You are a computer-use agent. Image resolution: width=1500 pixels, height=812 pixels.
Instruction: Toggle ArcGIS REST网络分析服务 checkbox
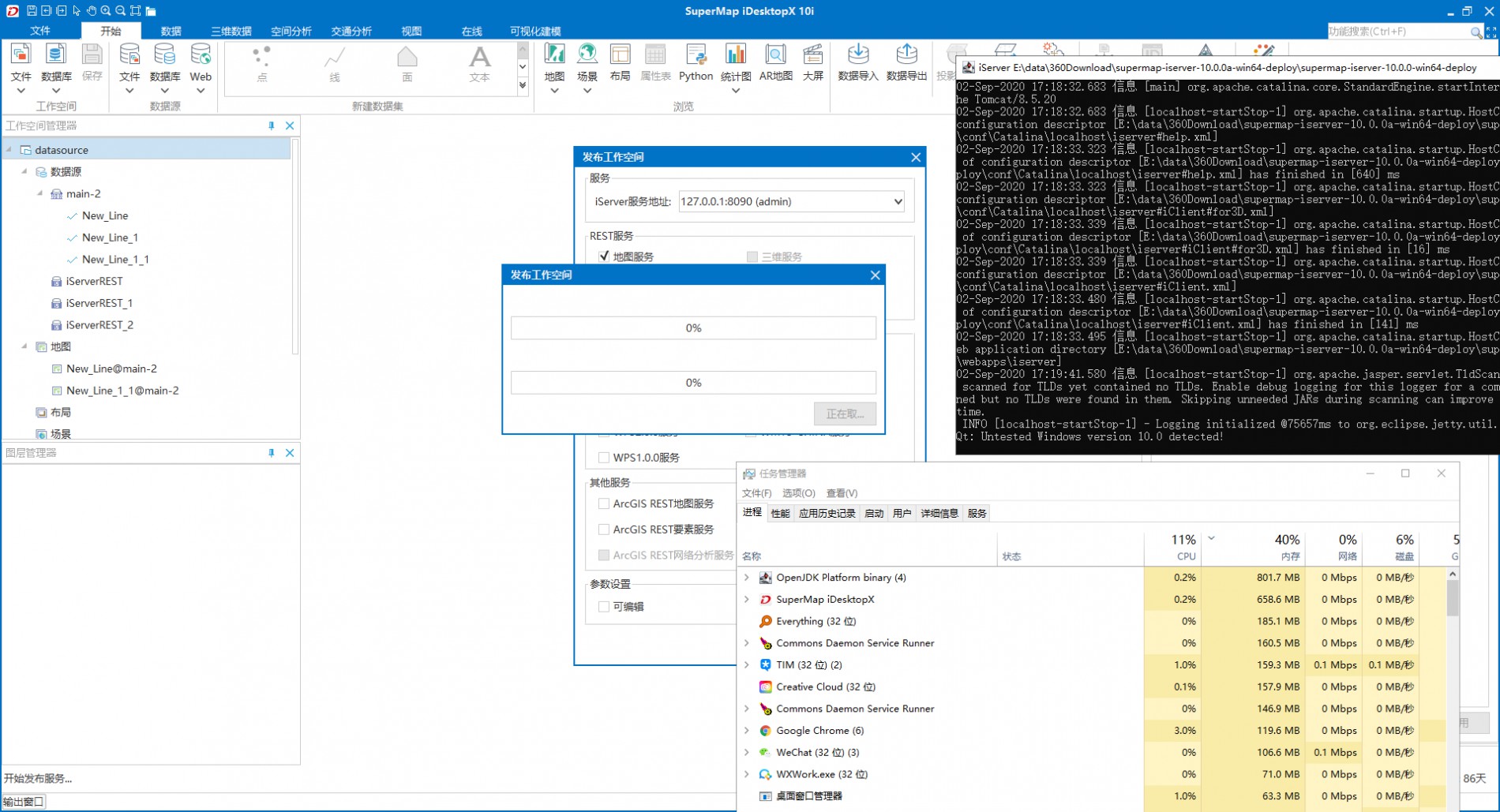[604, 556]
